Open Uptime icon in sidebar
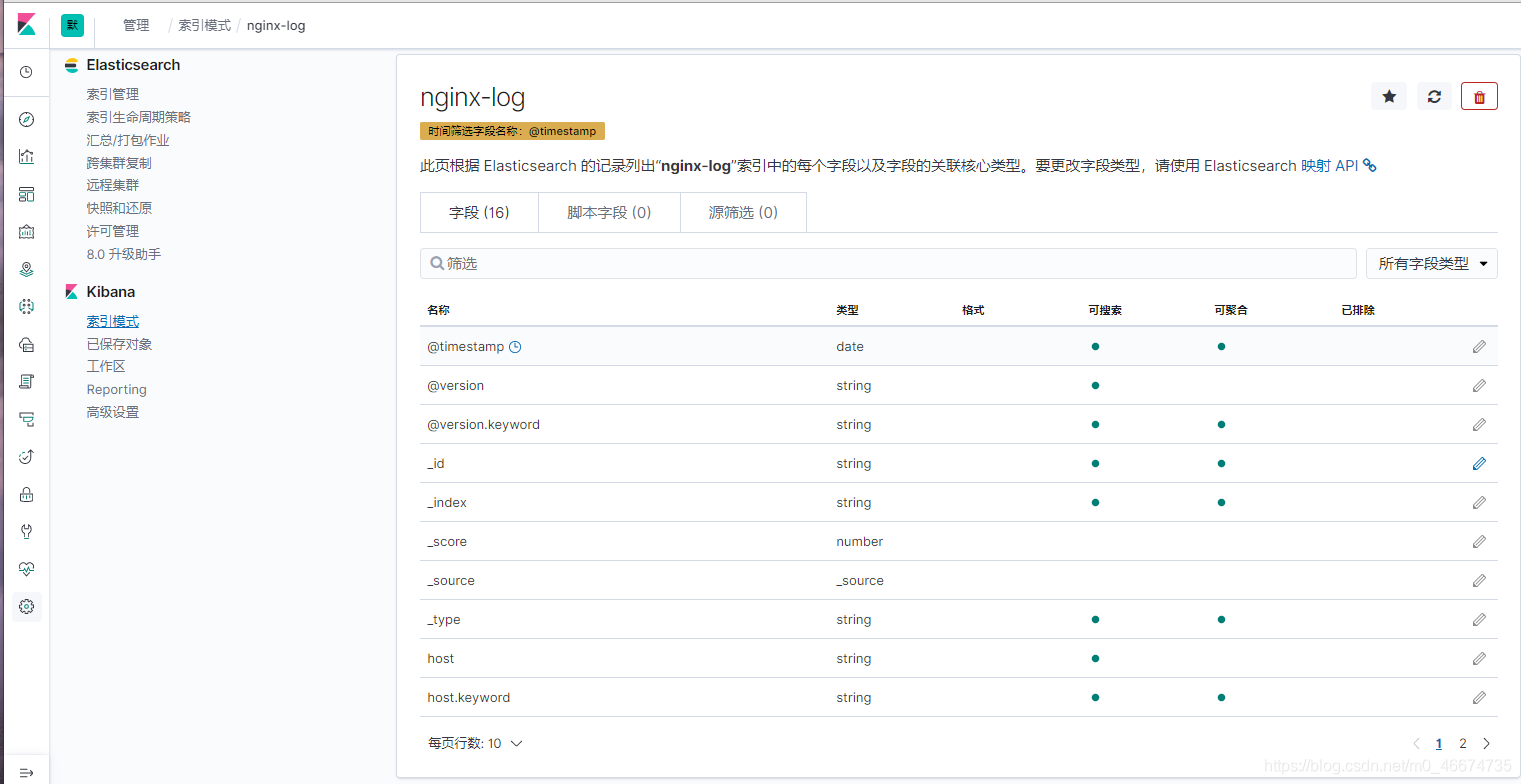The height and width of the screenshot is (784, 1521). [x=27, y=457]
